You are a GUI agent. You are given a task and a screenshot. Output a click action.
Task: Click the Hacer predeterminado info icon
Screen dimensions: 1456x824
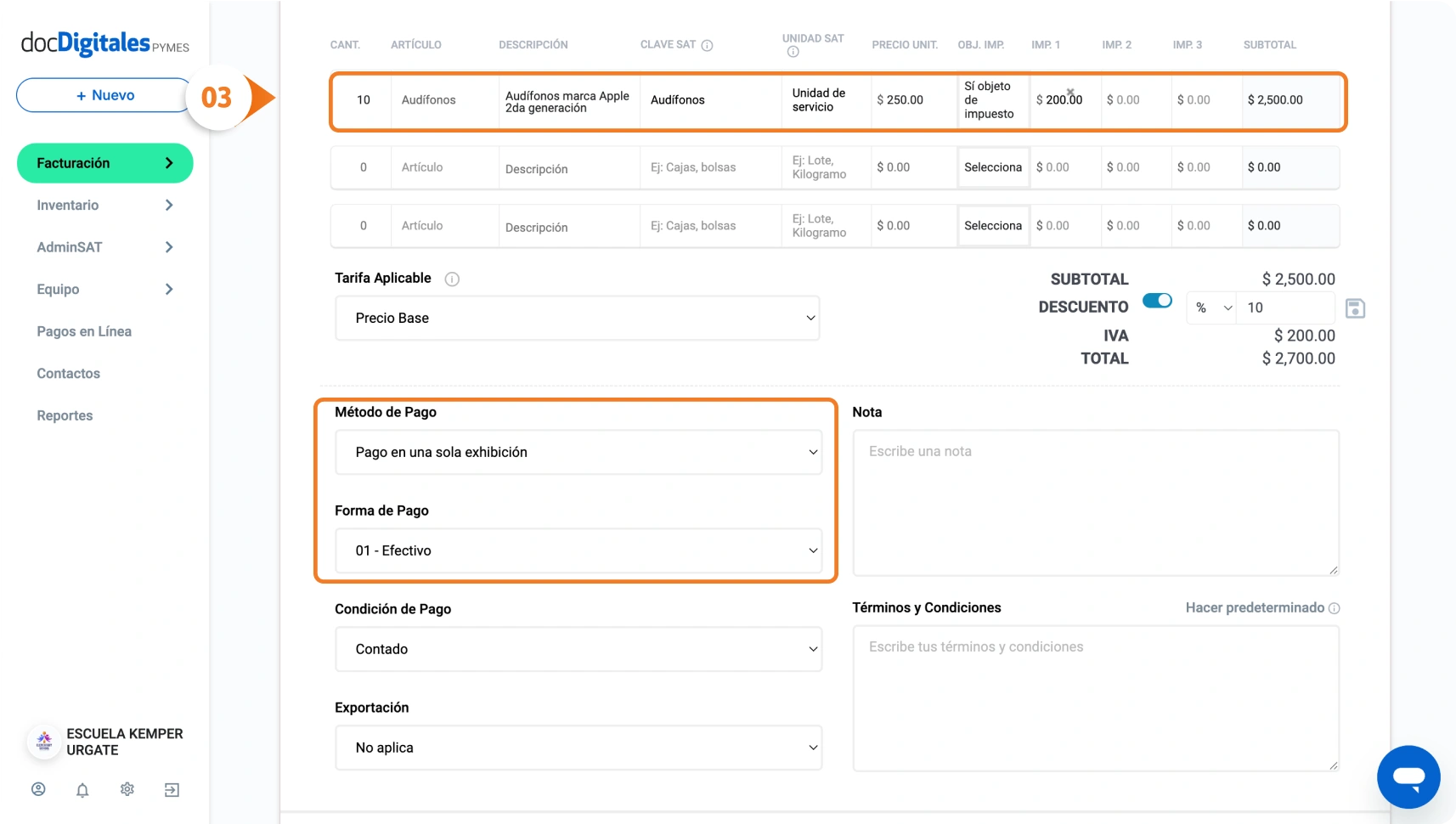1335,608
